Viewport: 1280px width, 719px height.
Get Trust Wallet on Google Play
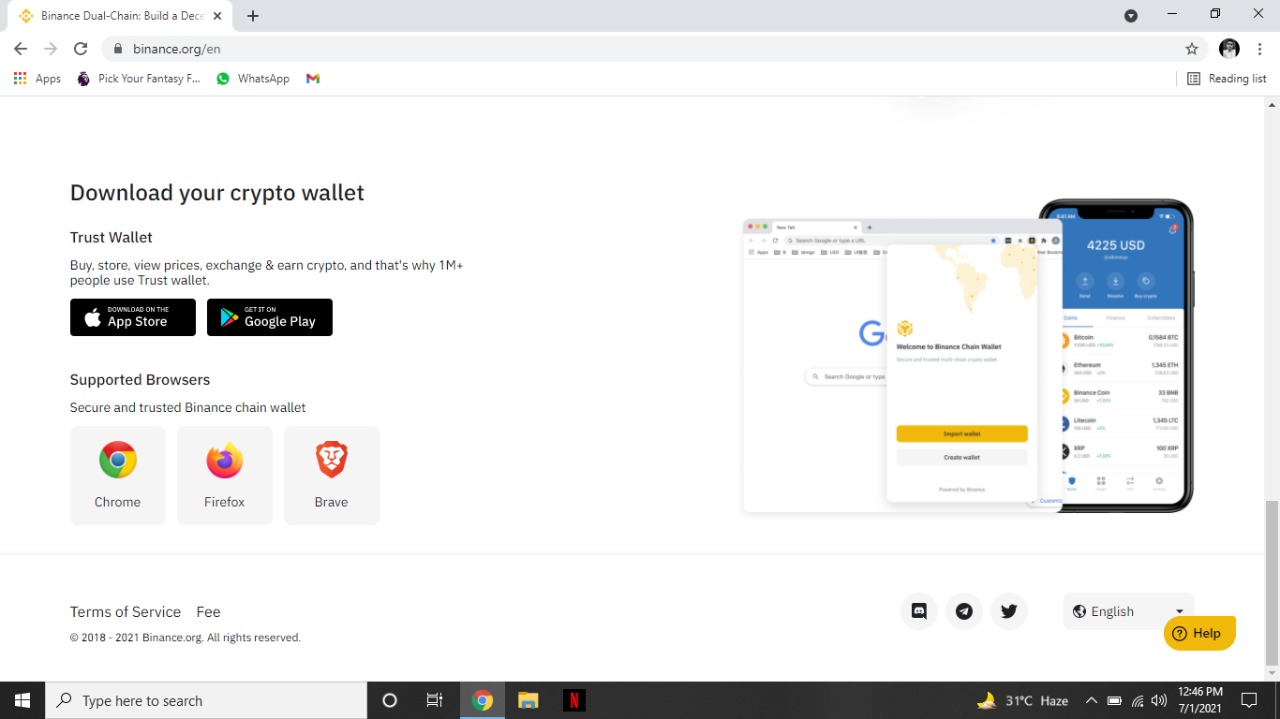click(x=270, y=317)
